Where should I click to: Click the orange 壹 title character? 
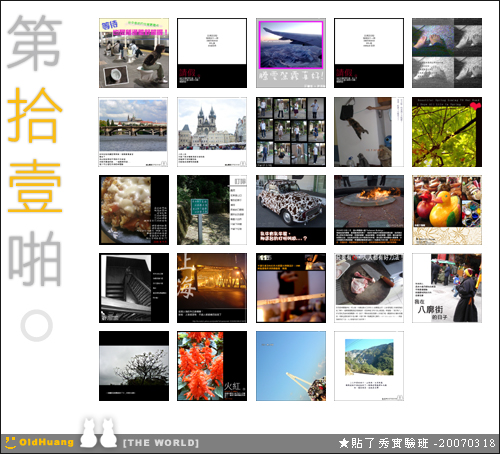click(35, 186)
